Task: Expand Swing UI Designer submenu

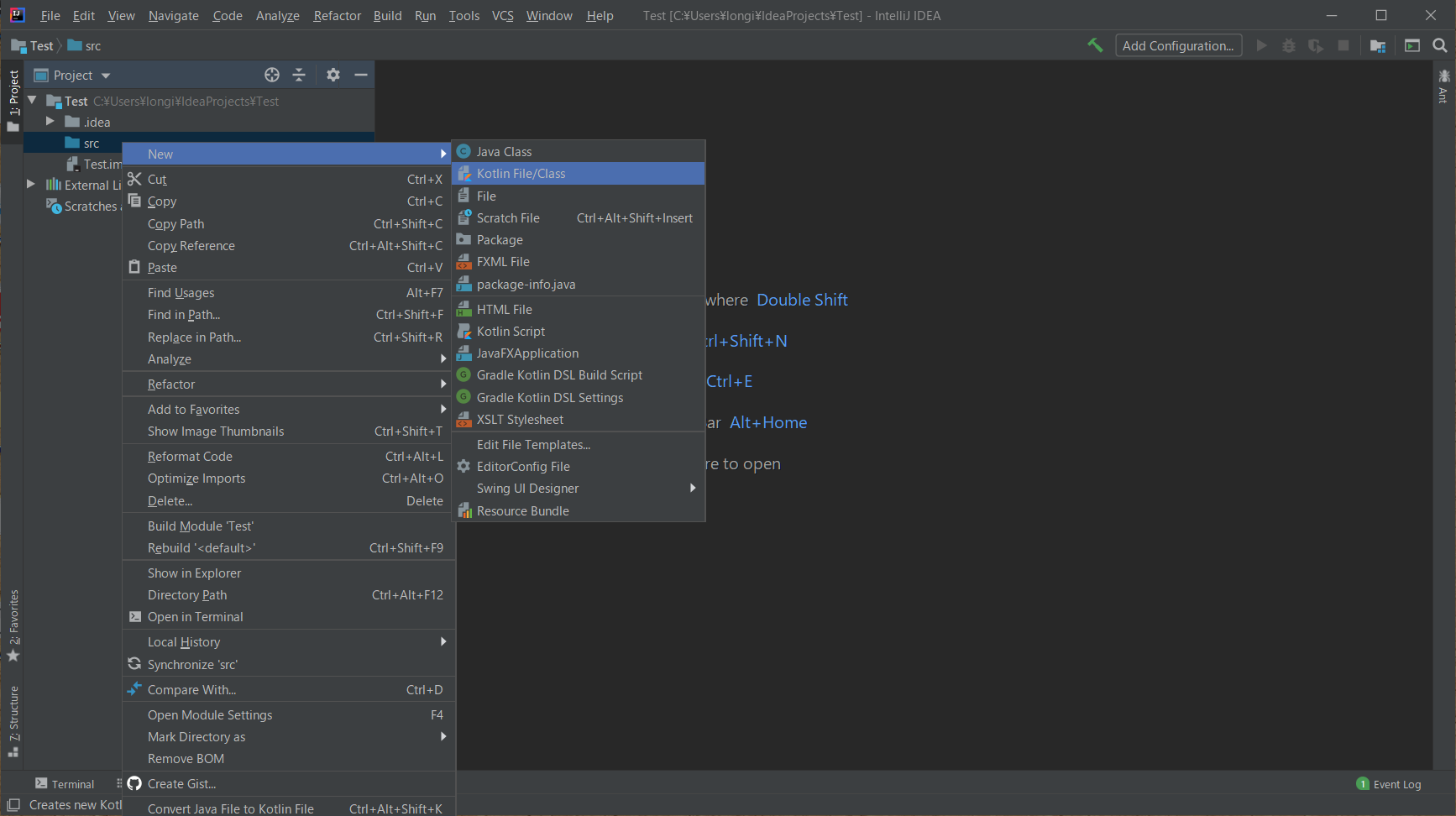Action: [578, 488]
